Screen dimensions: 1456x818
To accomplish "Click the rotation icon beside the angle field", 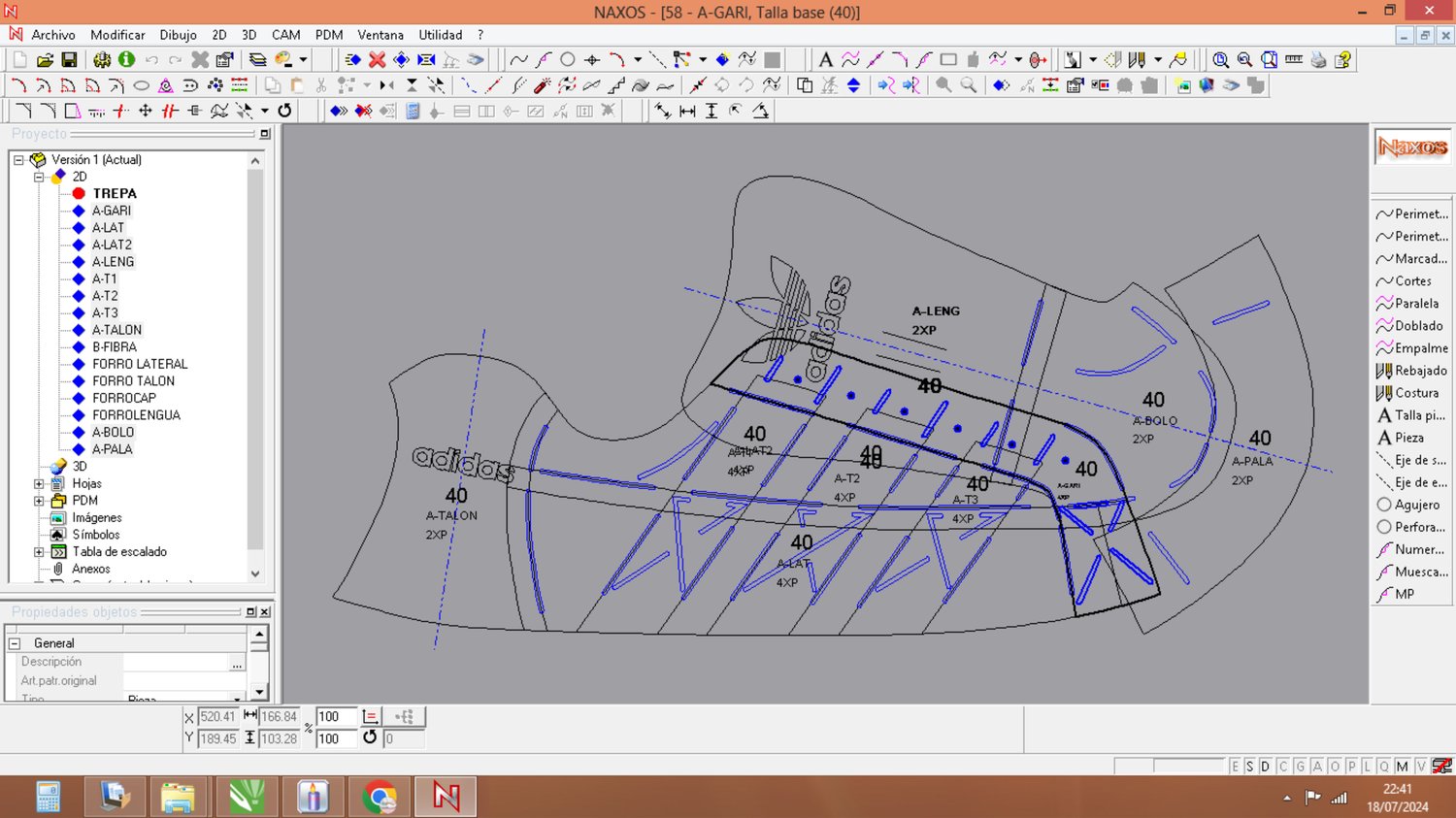I will point(370,737).
